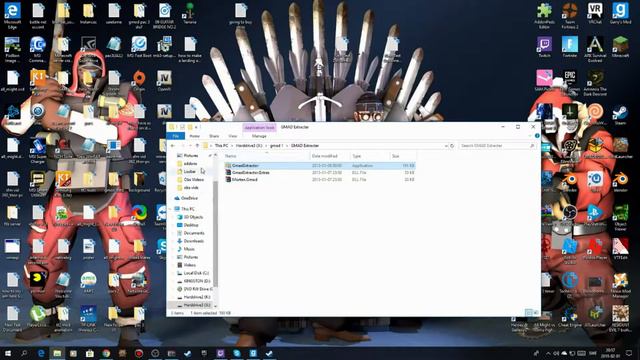Open the Fortnite desktop icon
This screenshot has width=640, height=360.
pyautogui.click(x=570, y=47)
